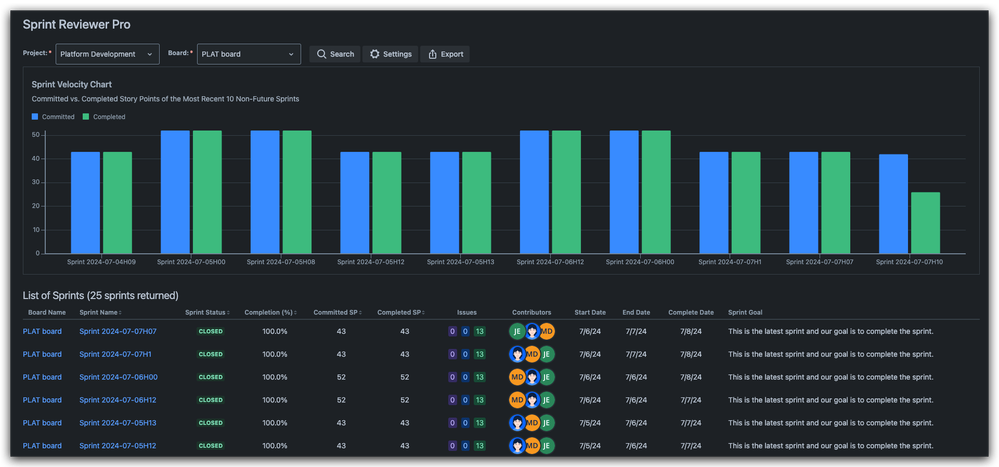Click the MD avatar in Sprint 2024-07-07H1 row
This screenshot has height=467, width=999.
[532, 354]
